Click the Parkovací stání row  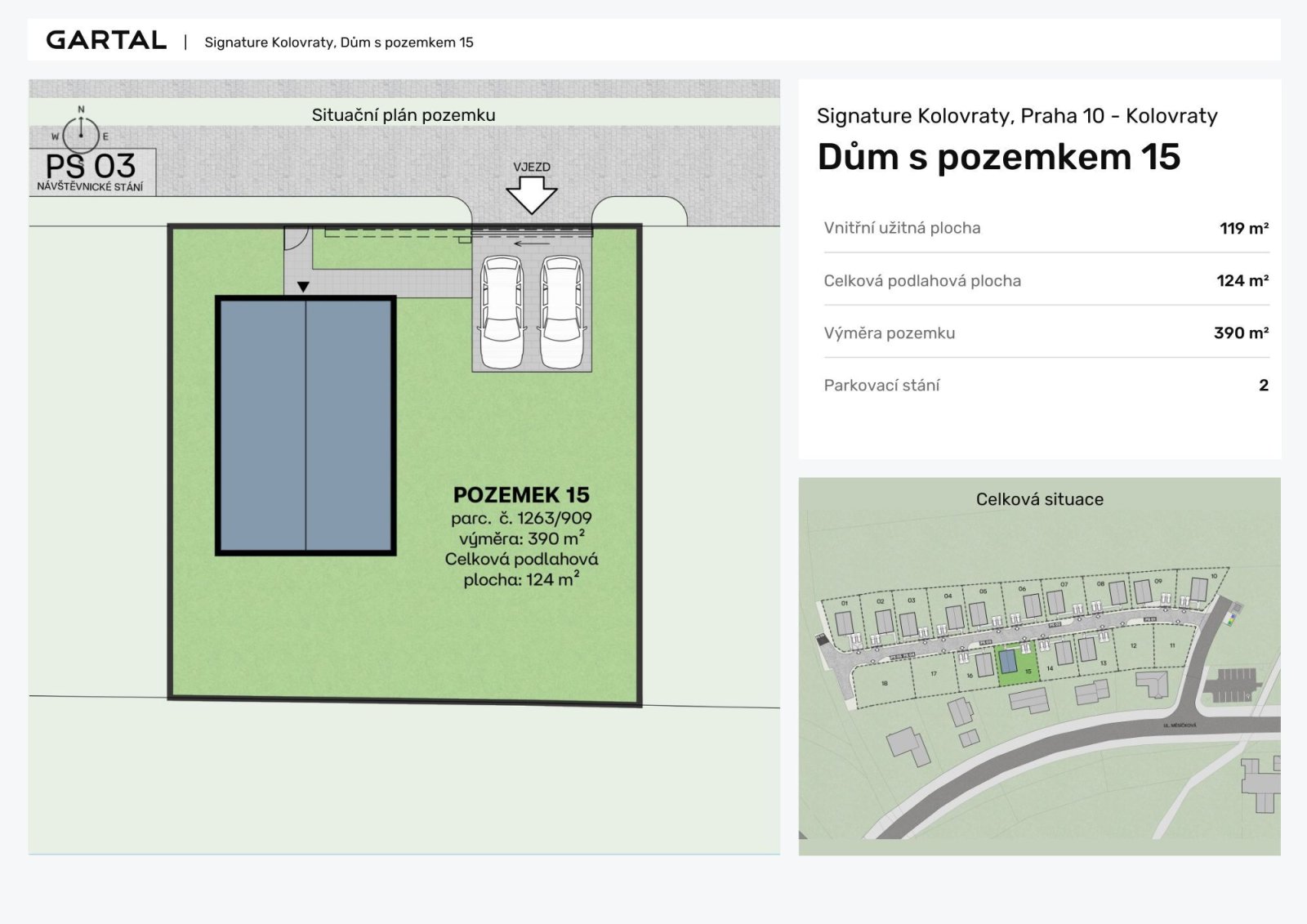coord(1046,385)
